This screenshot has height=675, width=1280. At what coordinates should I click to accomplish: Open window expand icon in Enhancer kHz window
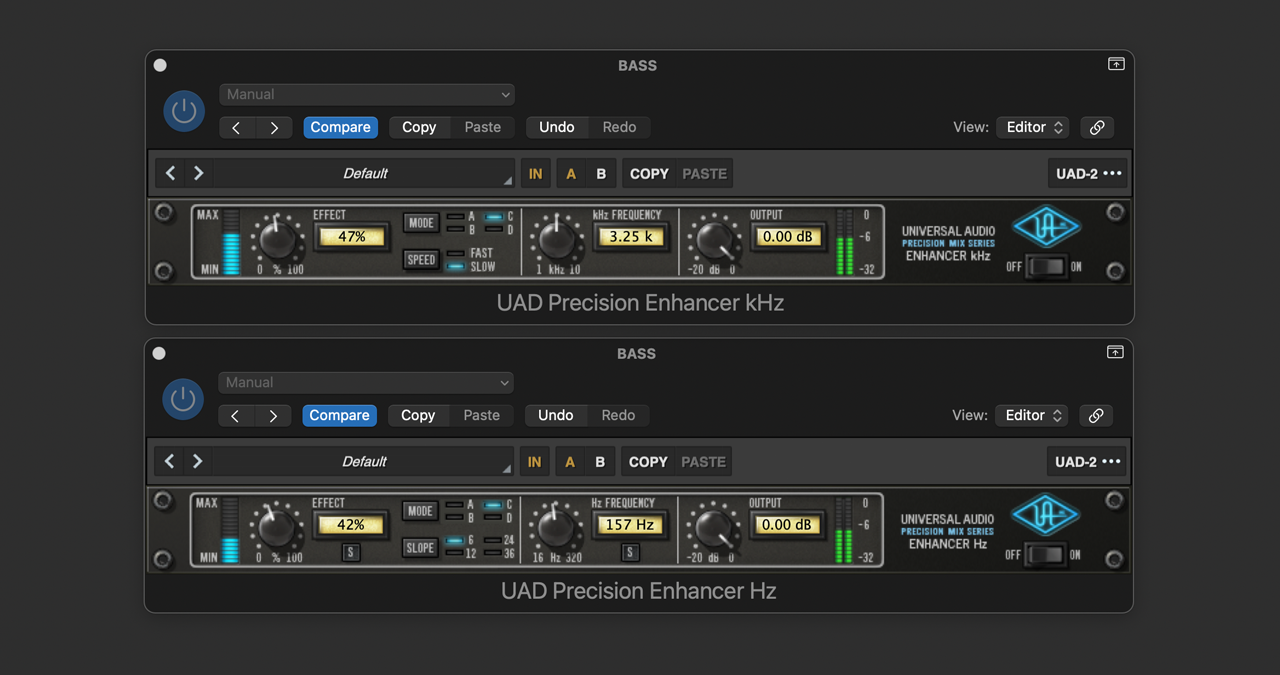click(x=1116, y=64)
